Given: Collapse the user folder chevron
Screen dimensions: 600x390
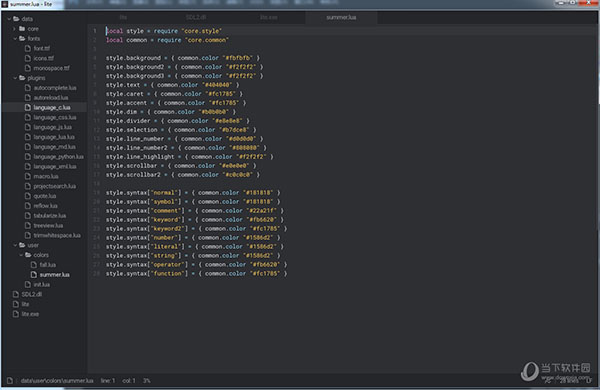Looking at the screenshot, I should [x=15, y=245].
